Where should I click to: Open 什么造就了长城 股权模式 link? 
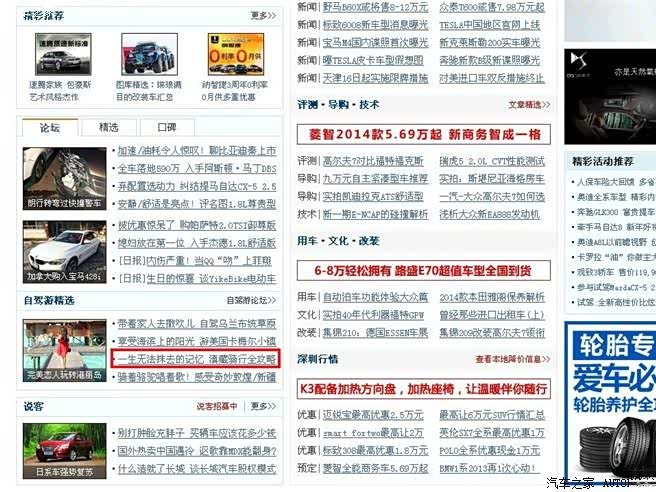click(197, 469)
